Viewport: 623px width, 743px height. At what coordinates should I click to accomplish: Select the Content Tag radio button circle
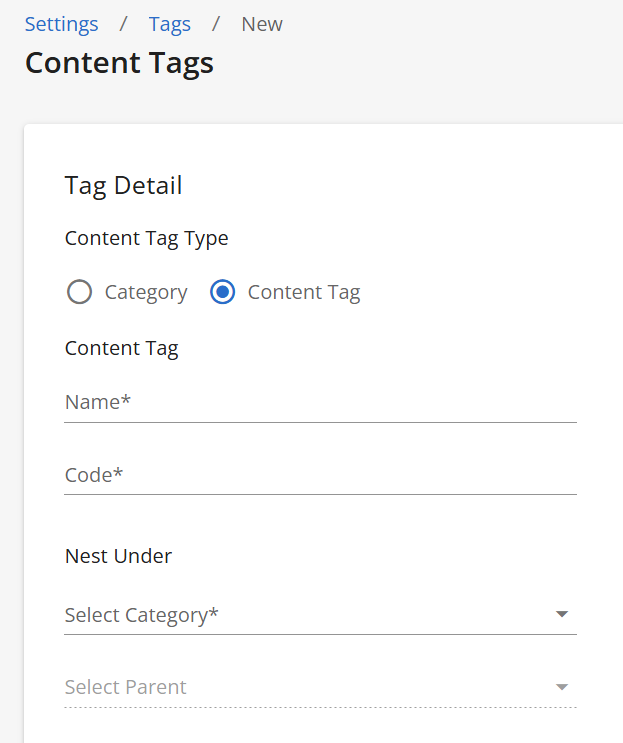222,291
